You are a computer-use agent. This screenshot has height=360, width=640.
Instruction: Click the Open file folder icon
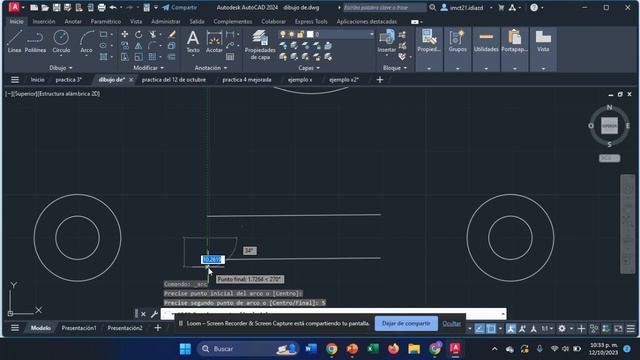(x=45, y=7)
